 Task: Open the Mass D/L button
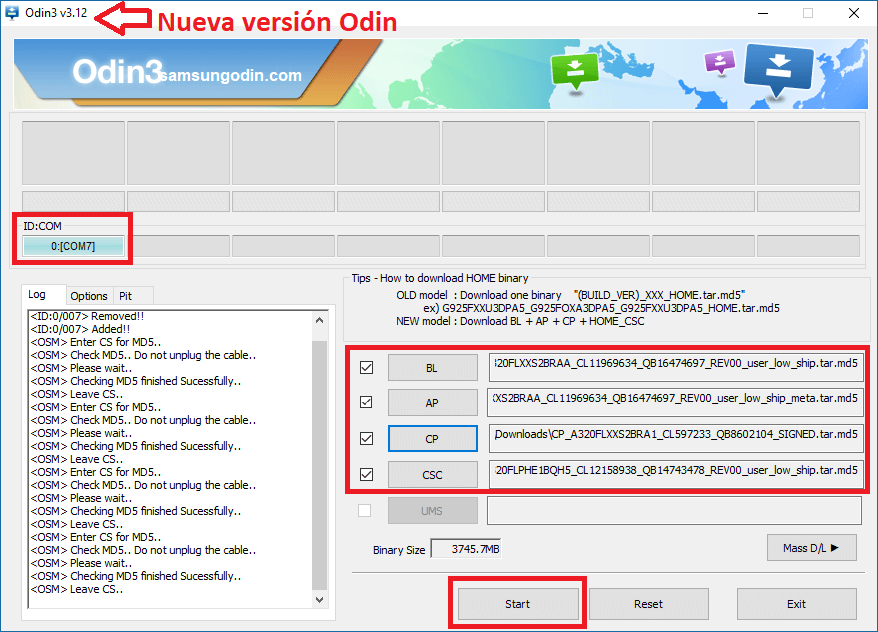(811, 547)
